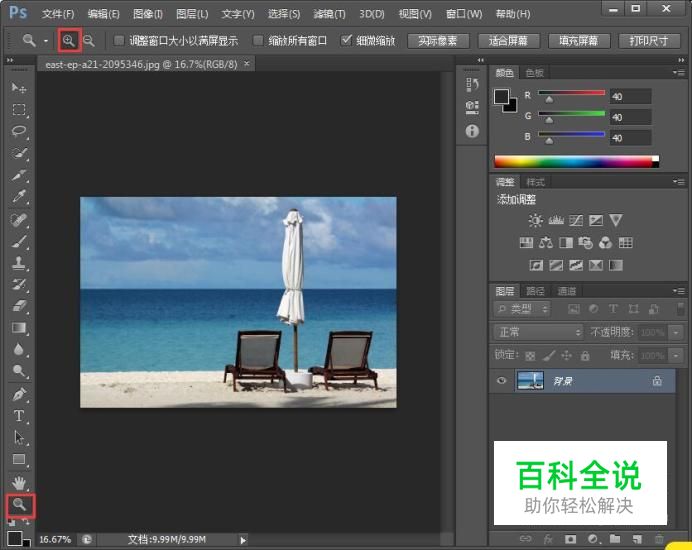
Task: Enable 调整窗口大小以满屏显示 checkbox
Action: click(x=120, y=41)
